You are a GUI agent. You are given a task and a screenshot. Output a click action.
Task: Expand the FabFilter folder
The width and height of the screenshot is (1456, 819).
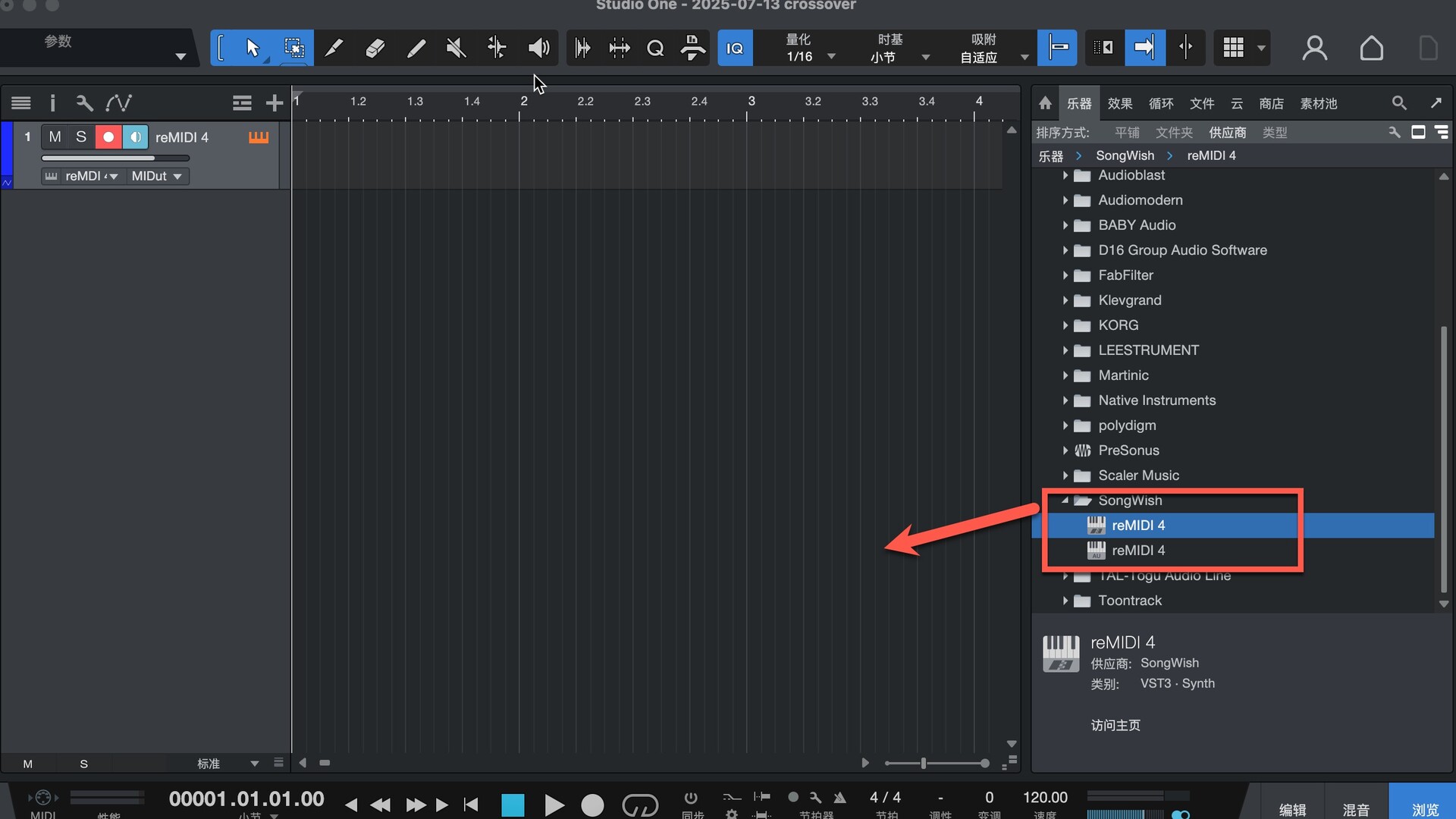click(1065, 275)
